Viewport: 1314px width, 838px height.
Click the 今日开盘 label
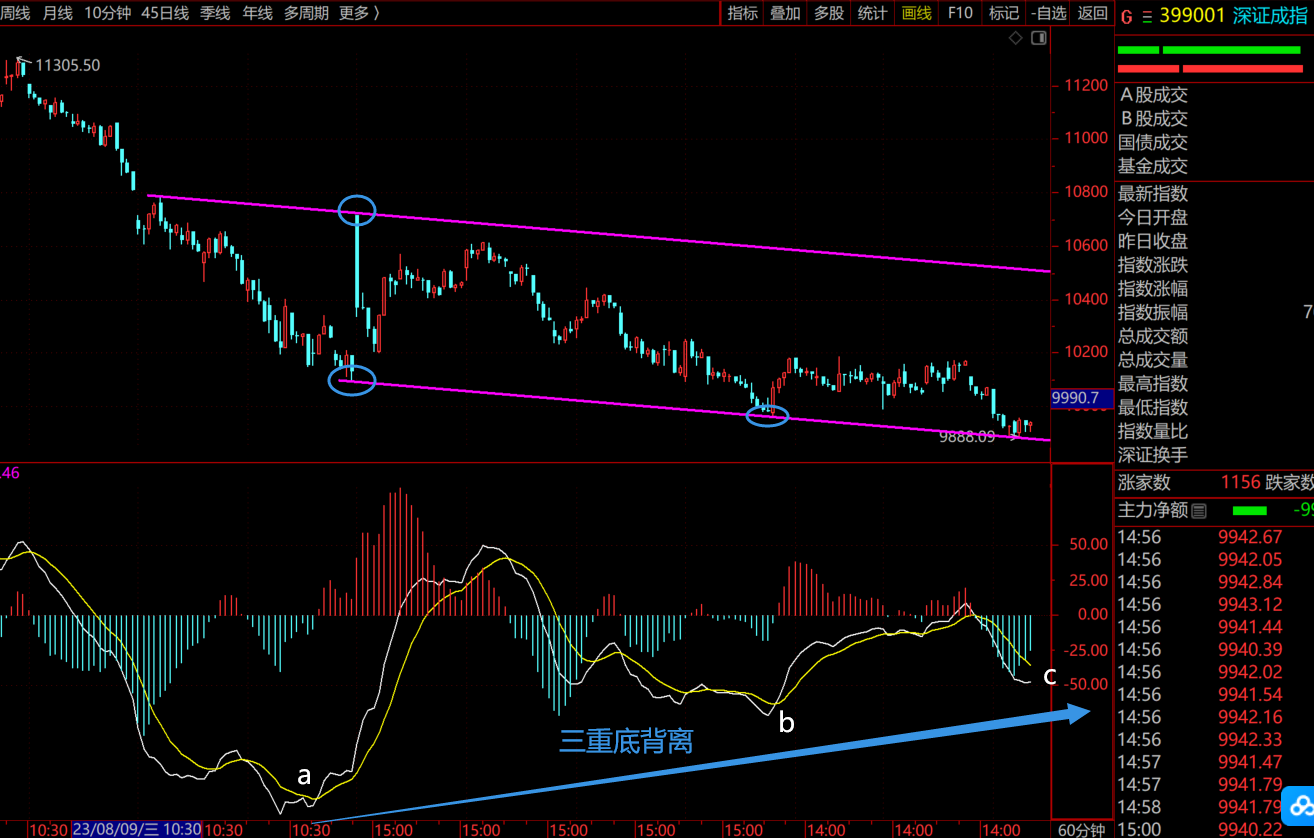point(1153,217)
